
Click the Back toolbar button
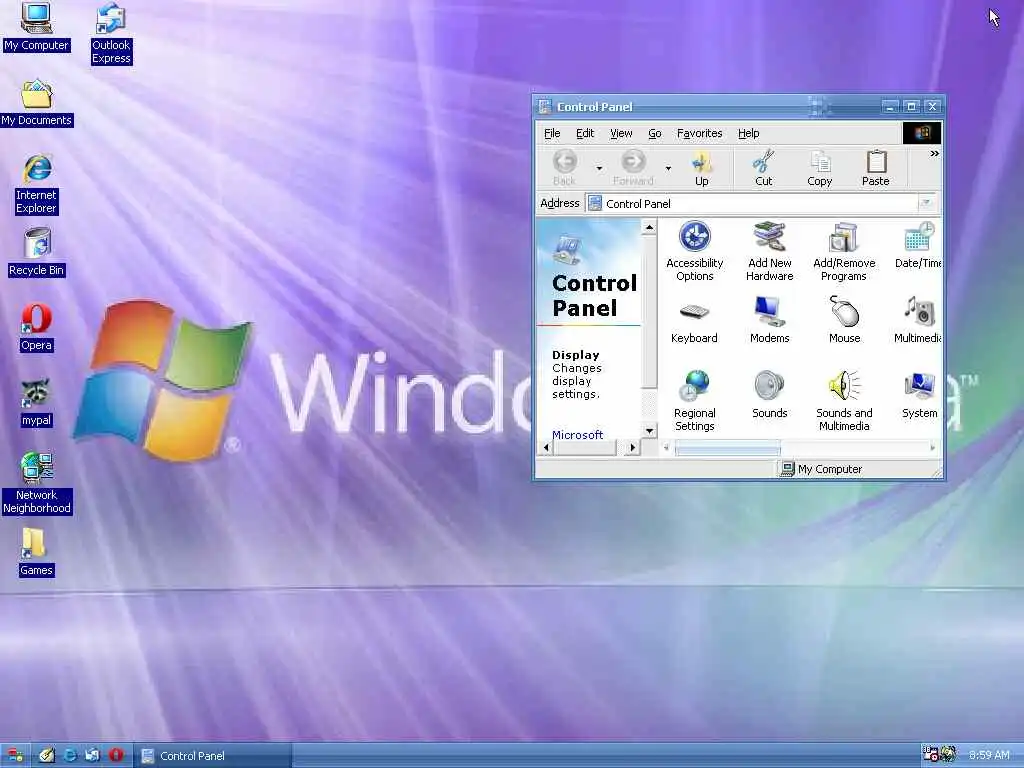[x=564, y=168]
